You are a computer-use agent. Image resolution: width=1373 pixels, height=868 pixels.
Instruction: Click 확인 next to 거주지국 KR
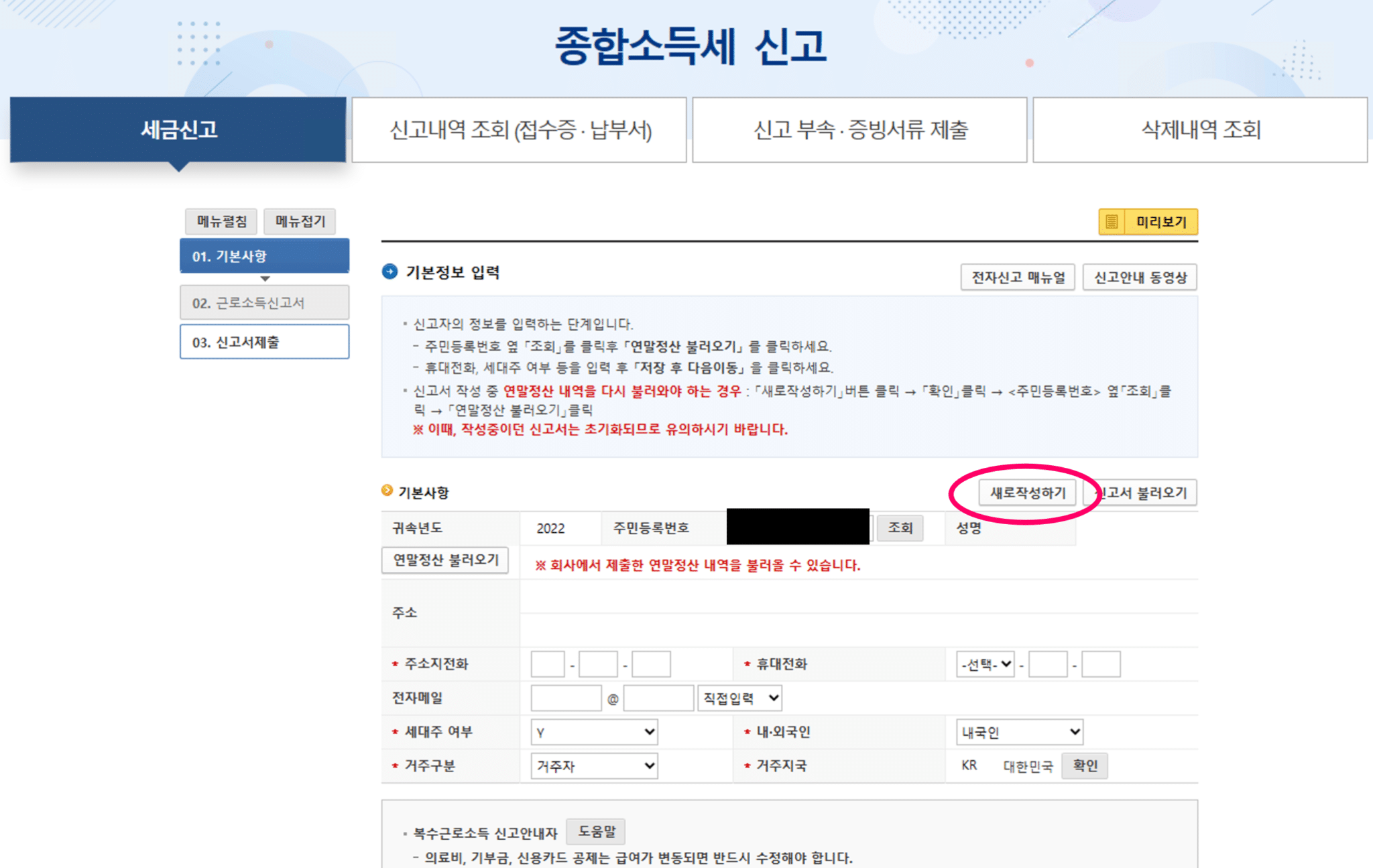(1085, 765)
